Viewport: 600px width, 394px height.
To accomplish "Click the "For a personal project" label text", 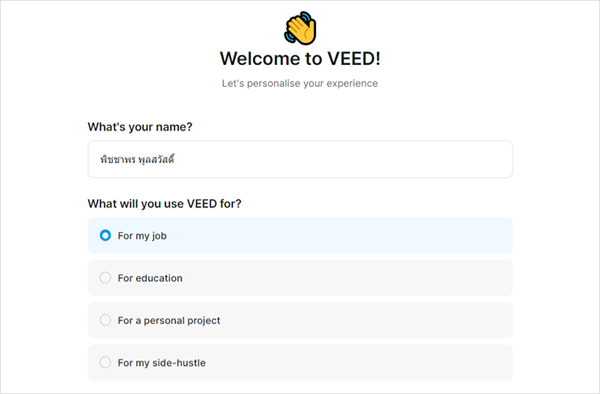I will click(x=169, y=321).
